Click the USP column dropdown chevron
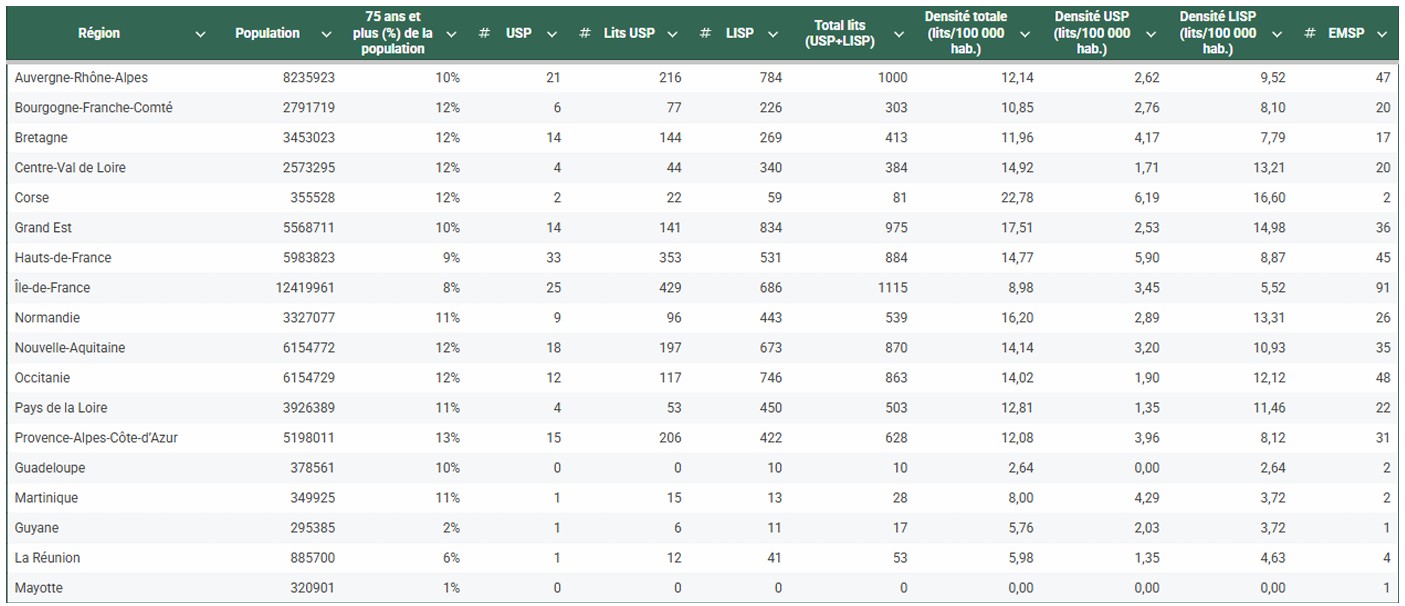Viewport: 1405px width, 606px height. click(x=551, y=34)
